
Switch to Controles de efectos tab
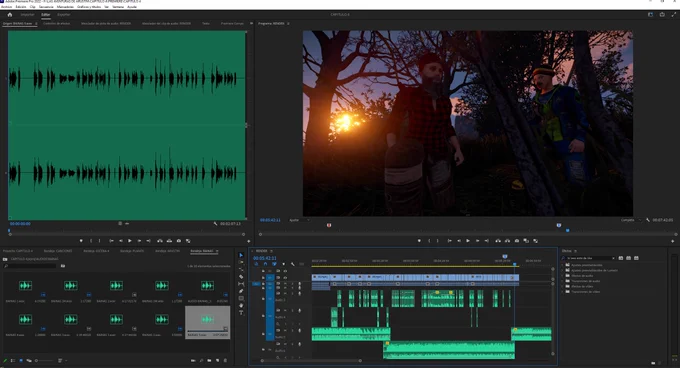click(56, 23)
